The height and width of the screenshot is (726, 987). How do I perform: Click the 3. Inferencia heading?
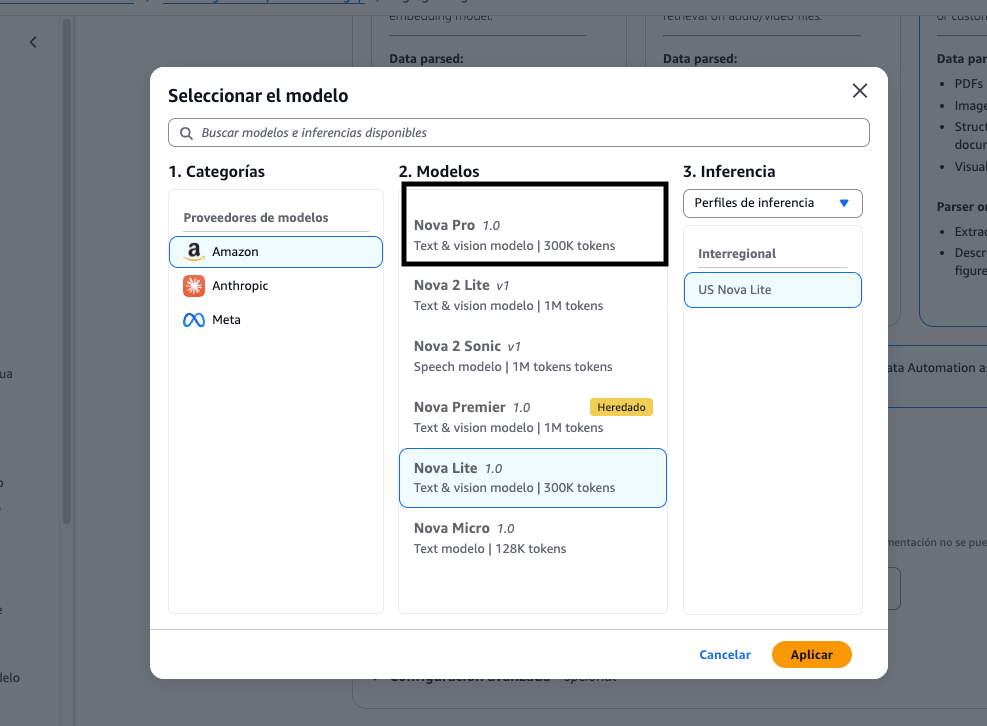pyautogui.click(x=729, y=172)
